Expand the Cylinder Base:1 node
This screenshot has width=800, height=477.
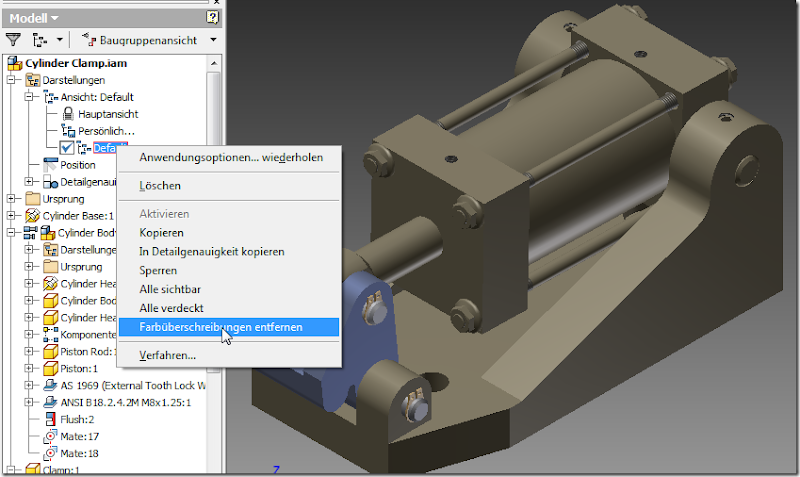(x=12, y=216)
